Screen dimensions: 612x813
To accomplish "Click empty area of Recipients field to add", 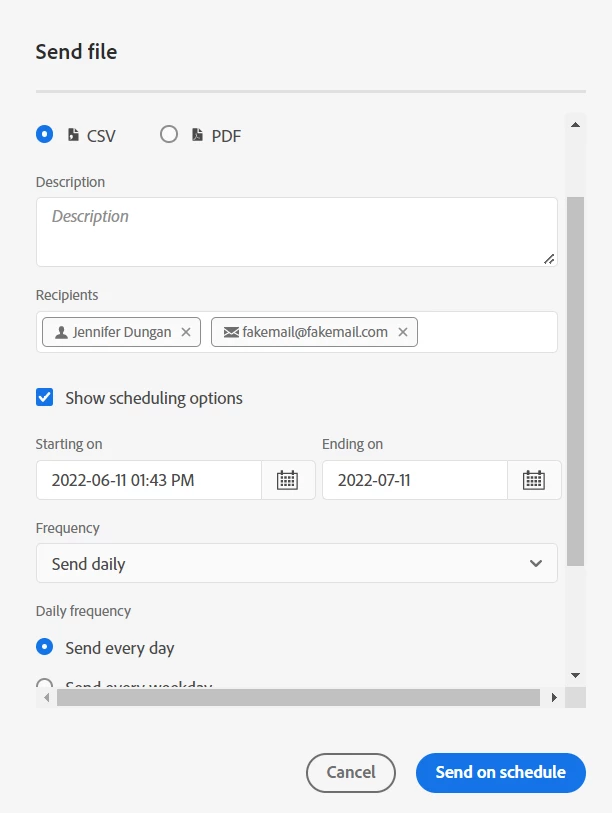I will (x=486, y=332).
